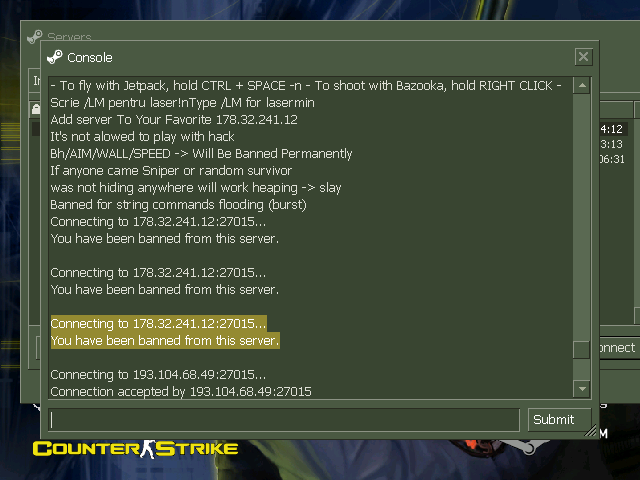The height and width of the screenshot is (480, 640).
Task: Click the Steam icon in Console title bar
Action: pyautogui.click(x=55, y=58)
